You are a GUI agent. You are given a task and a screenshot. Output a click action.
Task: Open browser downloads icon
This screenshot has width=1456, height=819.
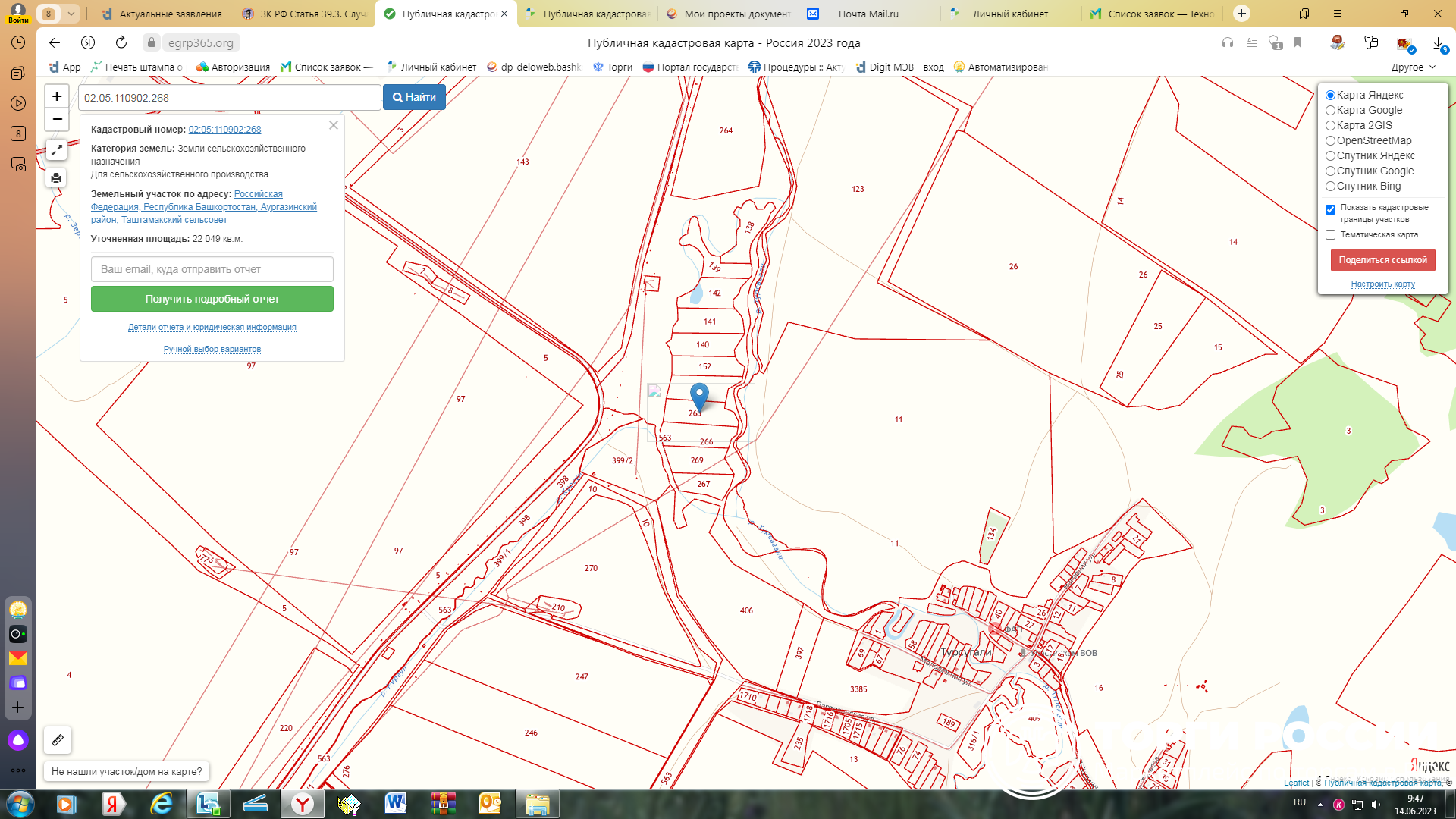(1439, 43)
